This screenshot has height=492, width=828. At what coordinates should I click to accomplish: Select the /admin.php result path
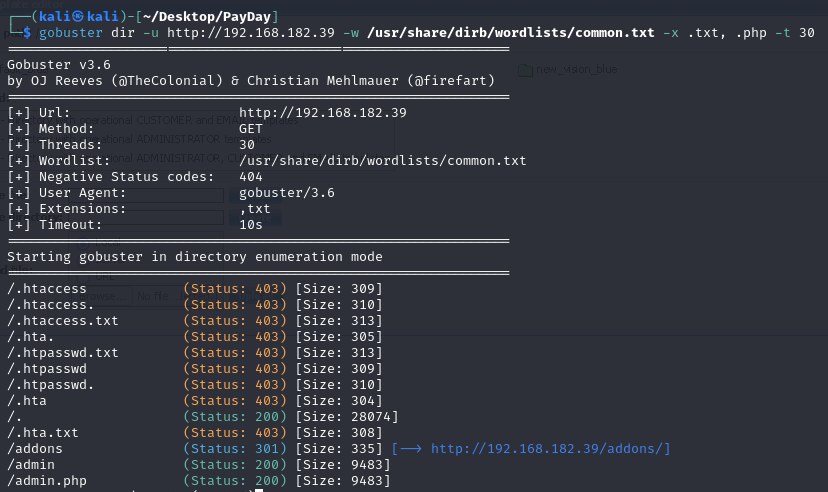pos(46,481)
